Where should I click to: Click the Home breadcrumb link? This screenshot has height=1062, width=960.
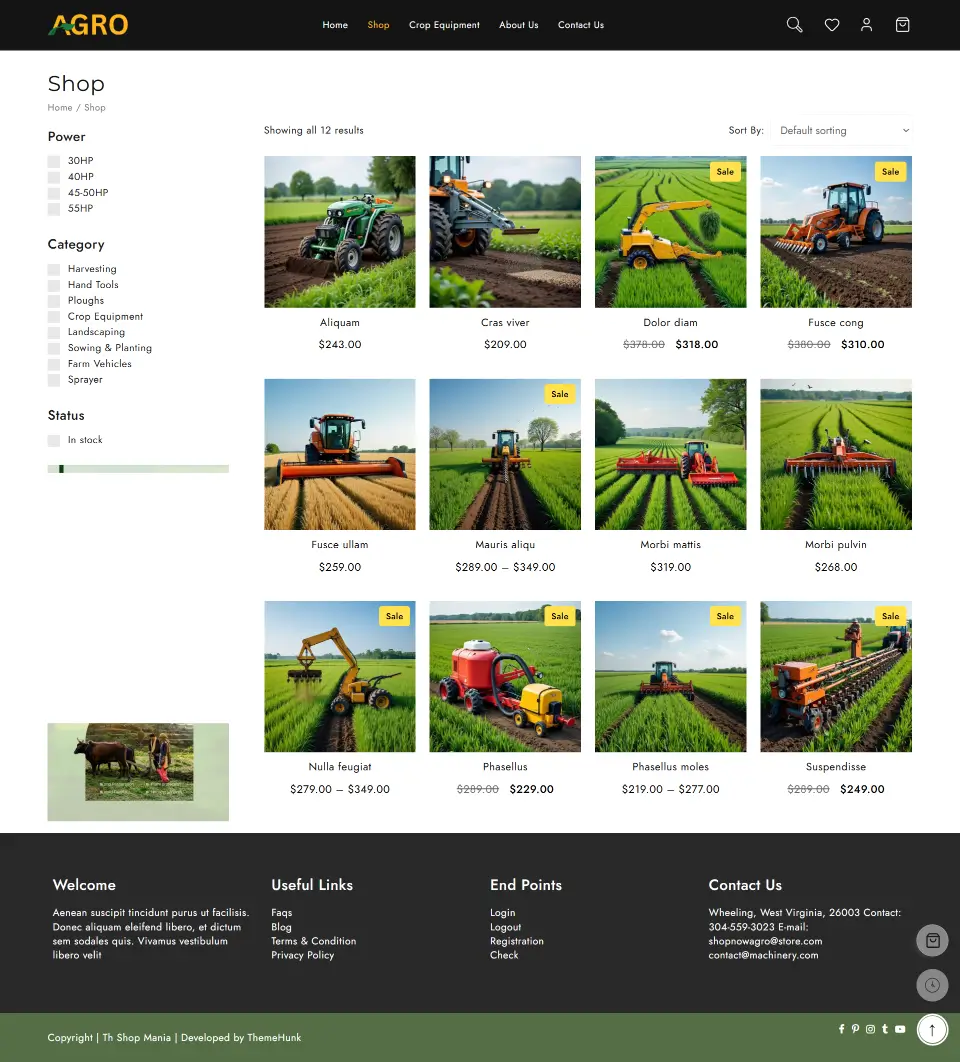(x=60, y=108)
